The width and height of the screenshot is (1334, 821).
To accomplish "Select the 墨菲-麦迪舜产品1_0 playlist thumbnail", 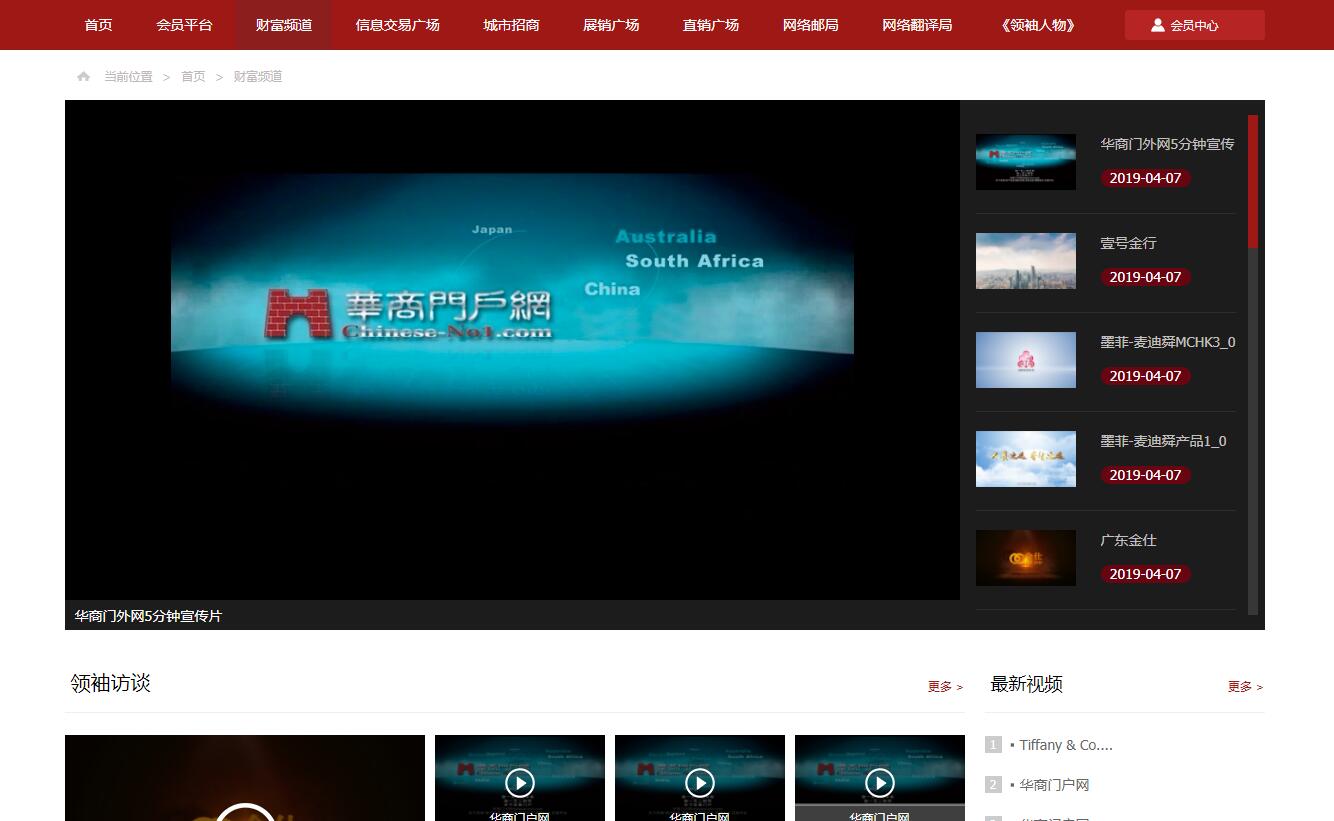I will click(1026, 459).
